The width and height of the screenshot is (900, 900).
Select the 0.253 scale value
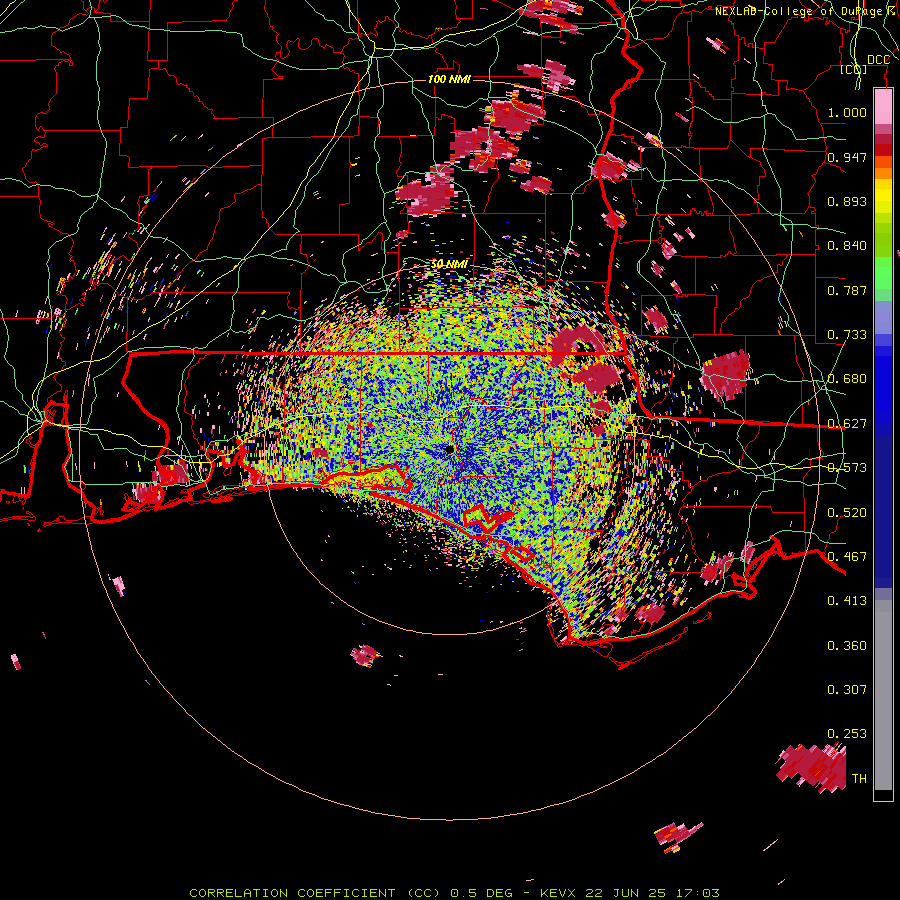coord(847,734)
